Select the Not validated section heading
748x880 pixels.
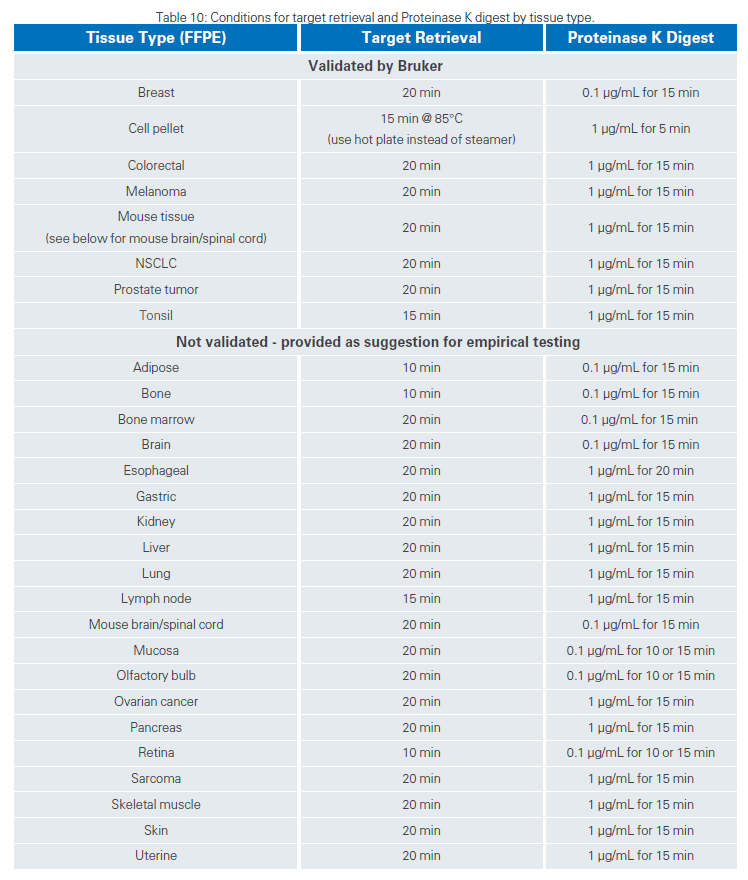pyautogui.click(x=377, y=342)
